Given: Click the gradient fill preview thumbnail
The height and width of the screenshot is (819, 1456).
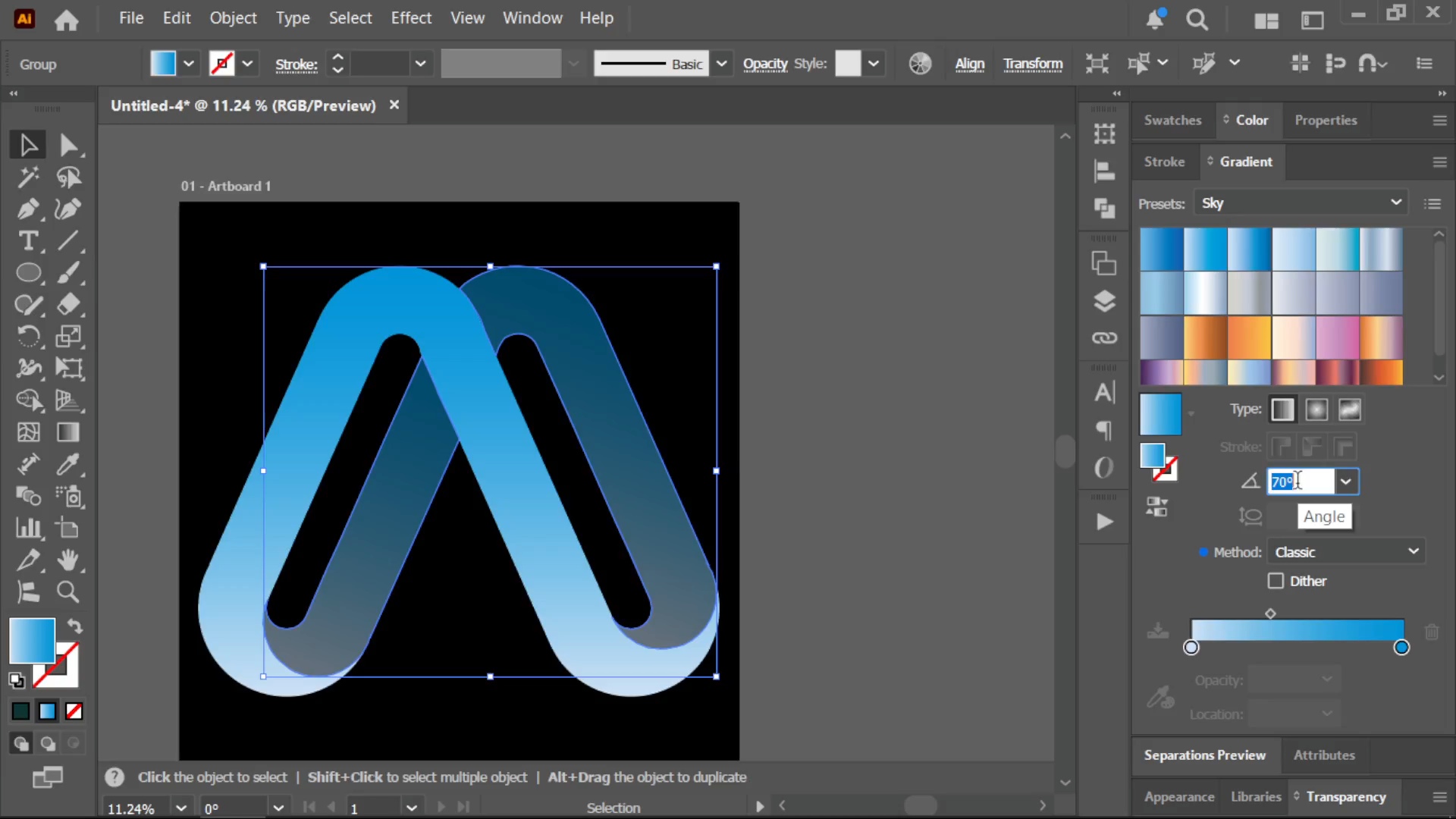Looking at the screenshot, I should pyautogui.click(x=1160, y=414).
